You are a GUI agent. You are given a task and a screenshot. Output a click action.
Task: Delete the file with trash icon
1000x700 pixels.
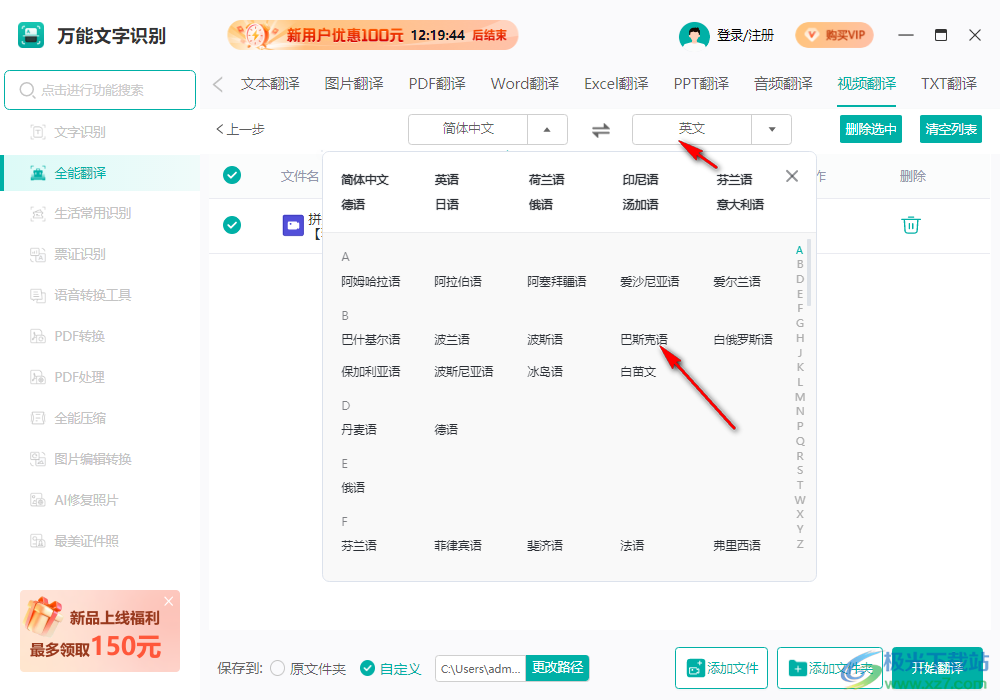click(910, 225)
